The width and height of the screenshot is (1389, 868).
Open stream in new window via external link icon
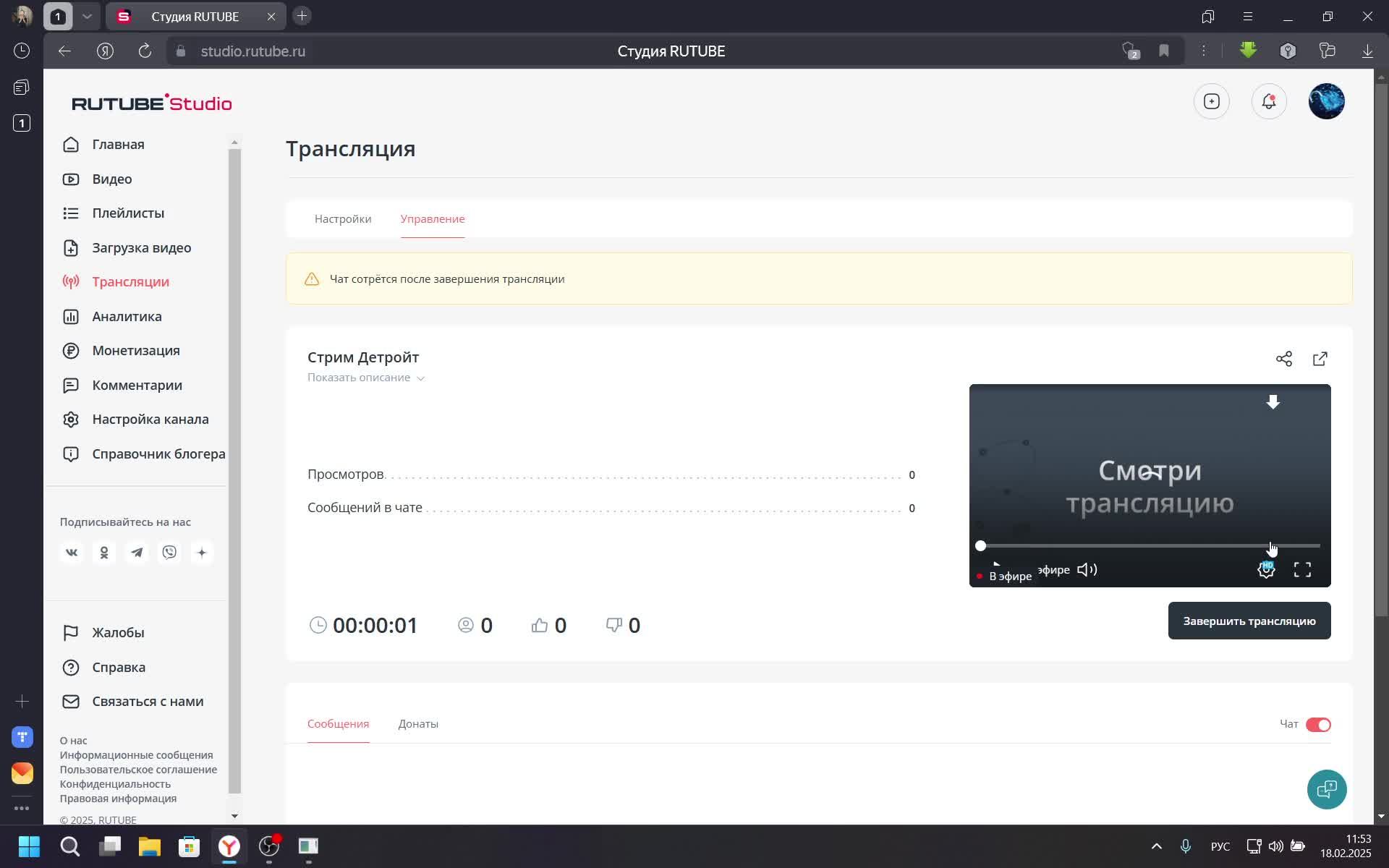[x=1320, y=358]
